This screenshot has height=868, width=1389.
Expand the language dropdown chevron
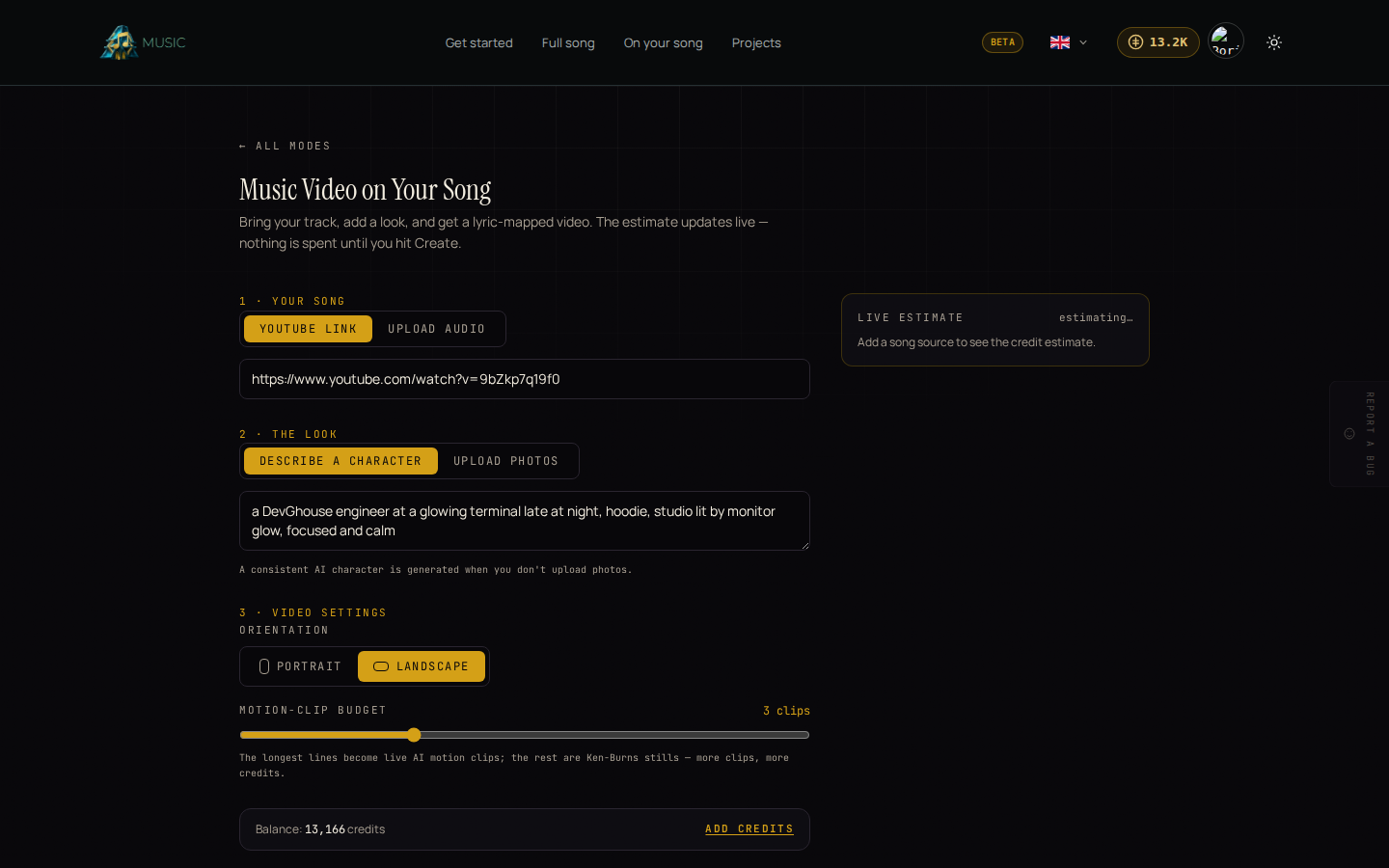coord(1083,42)
